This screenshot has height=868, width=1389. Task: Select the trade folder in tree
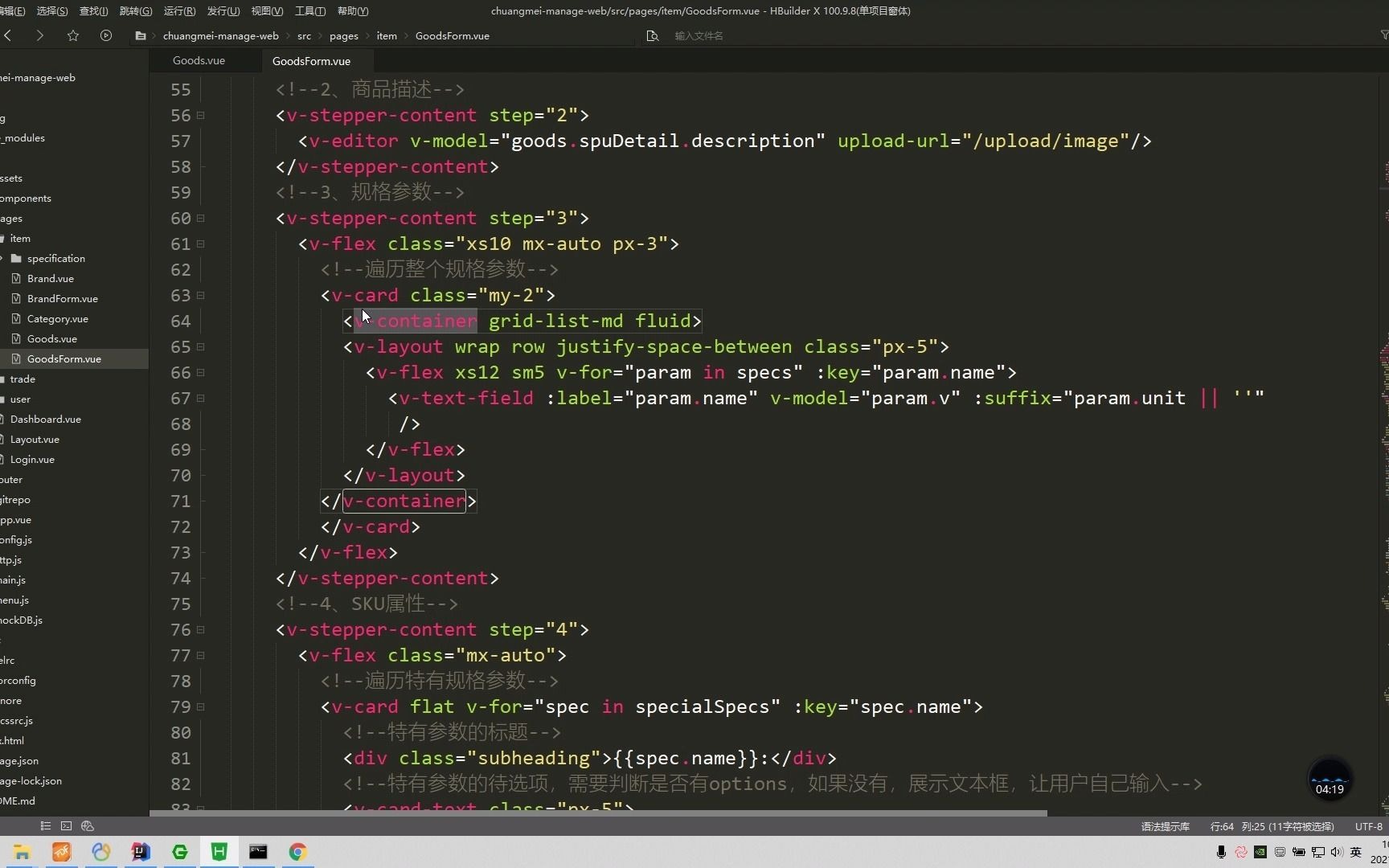tap(23, 379)
